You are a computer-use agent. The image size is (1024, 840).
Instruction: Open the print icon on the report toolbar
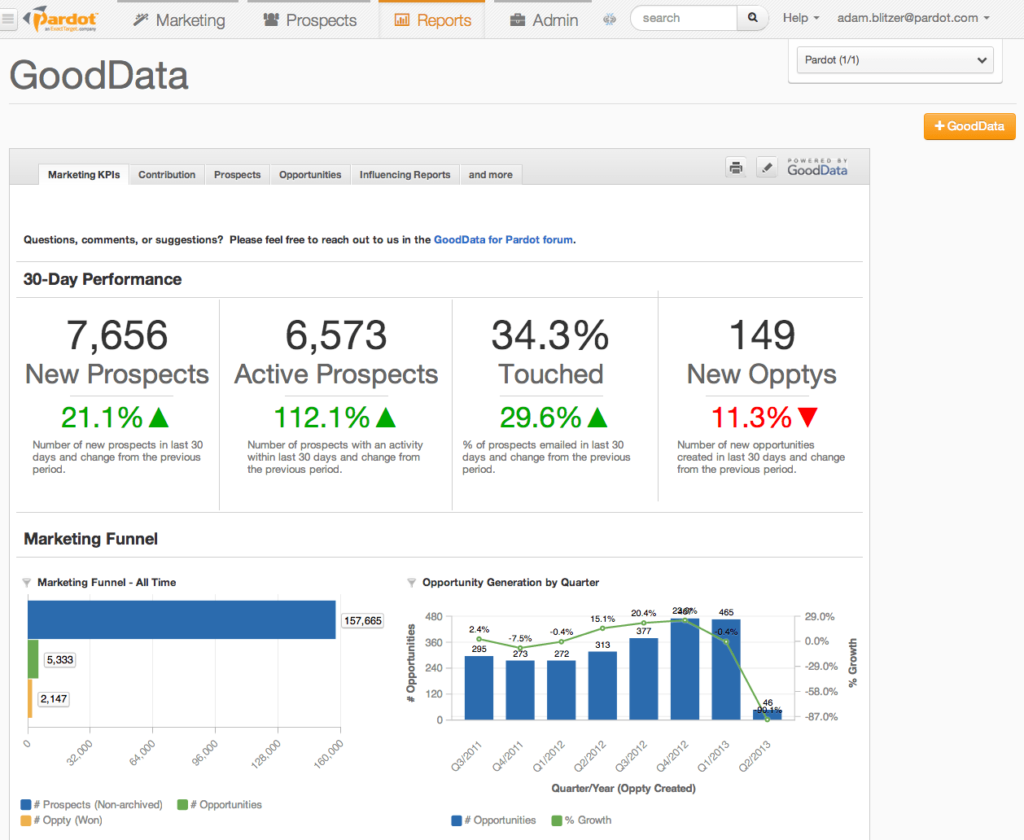point(736,167)
